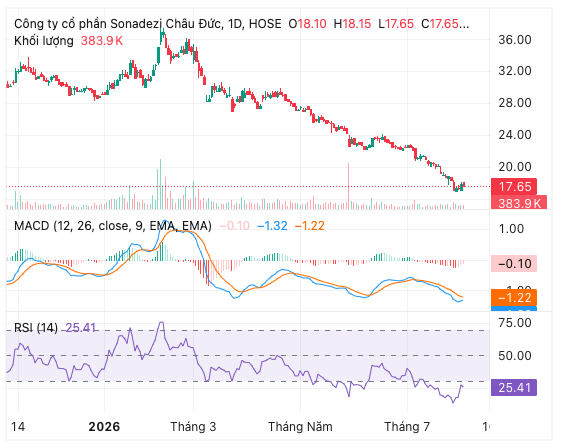Click the pink -0.10 histogram value tag
The image size is (562, 448).
pyautogui.click(x=514, y=264)
